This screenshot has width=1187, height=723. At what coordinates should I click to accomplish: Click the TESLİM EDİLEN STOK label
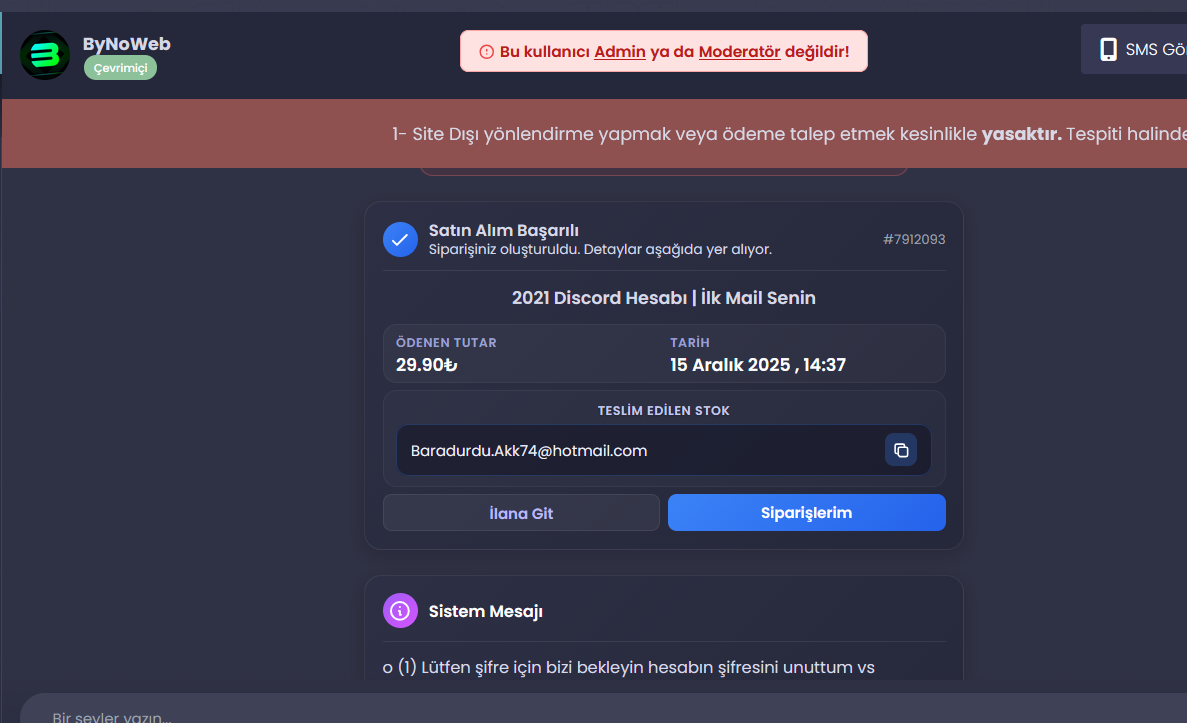coord(664,410)
